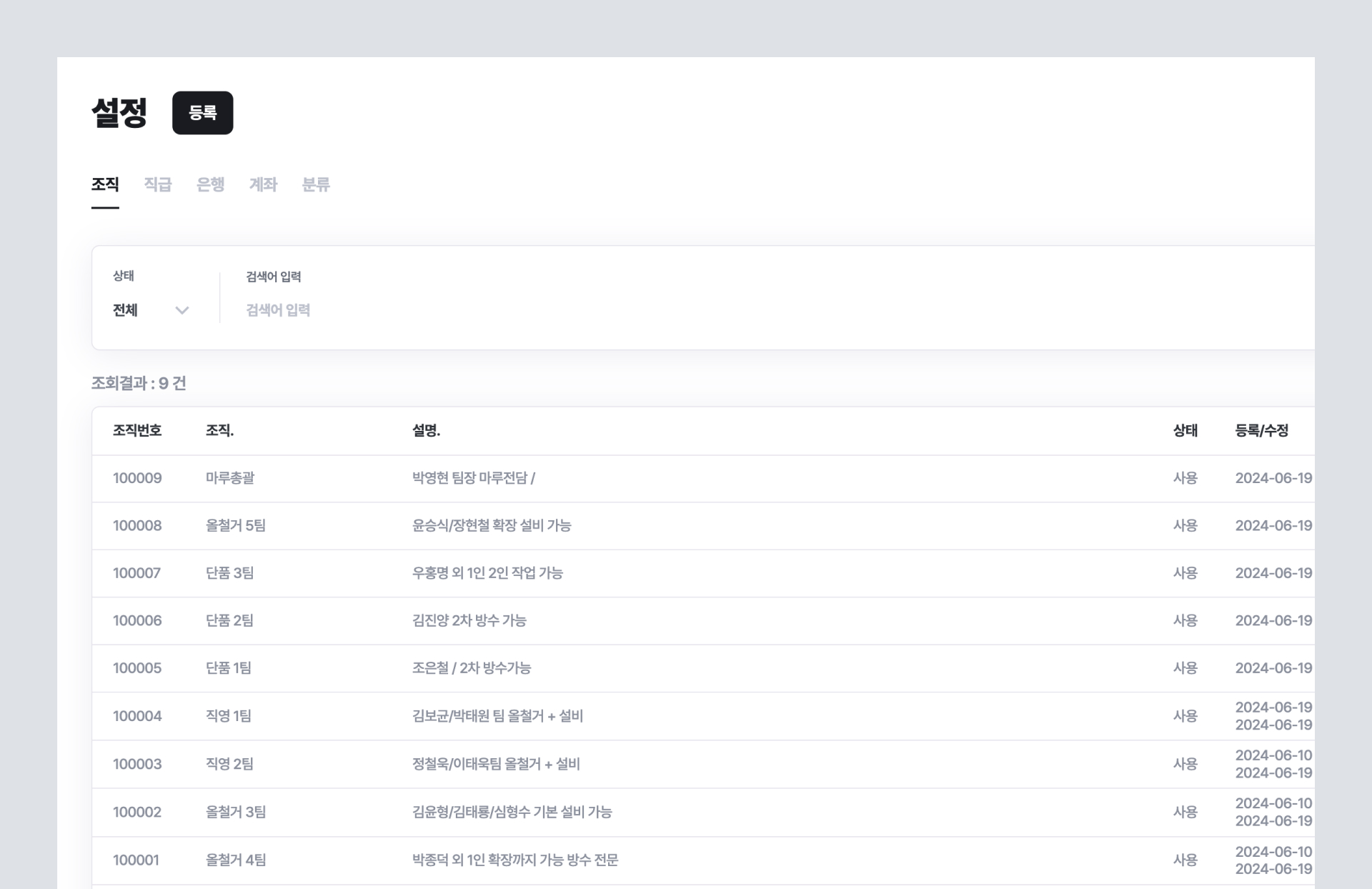Open the 전체 status selector

(x=126, y=310)
